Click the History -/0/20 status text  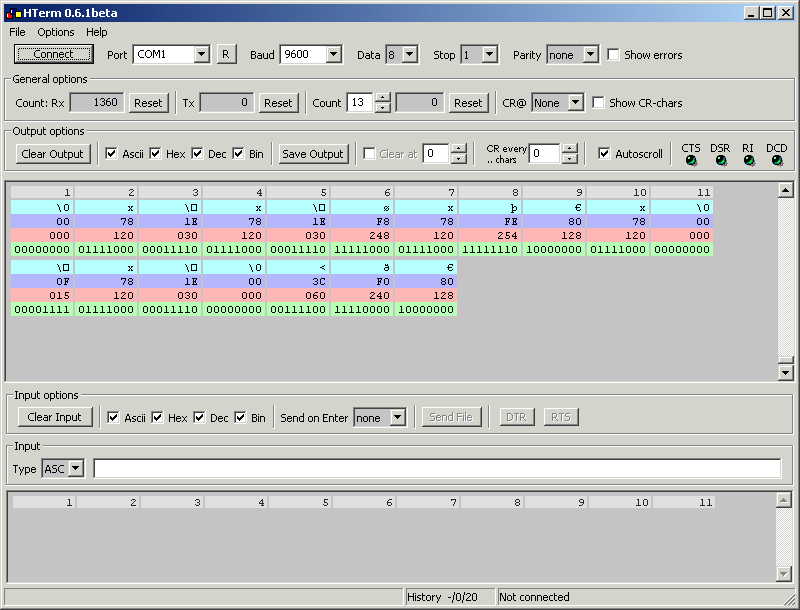point(442,597)
